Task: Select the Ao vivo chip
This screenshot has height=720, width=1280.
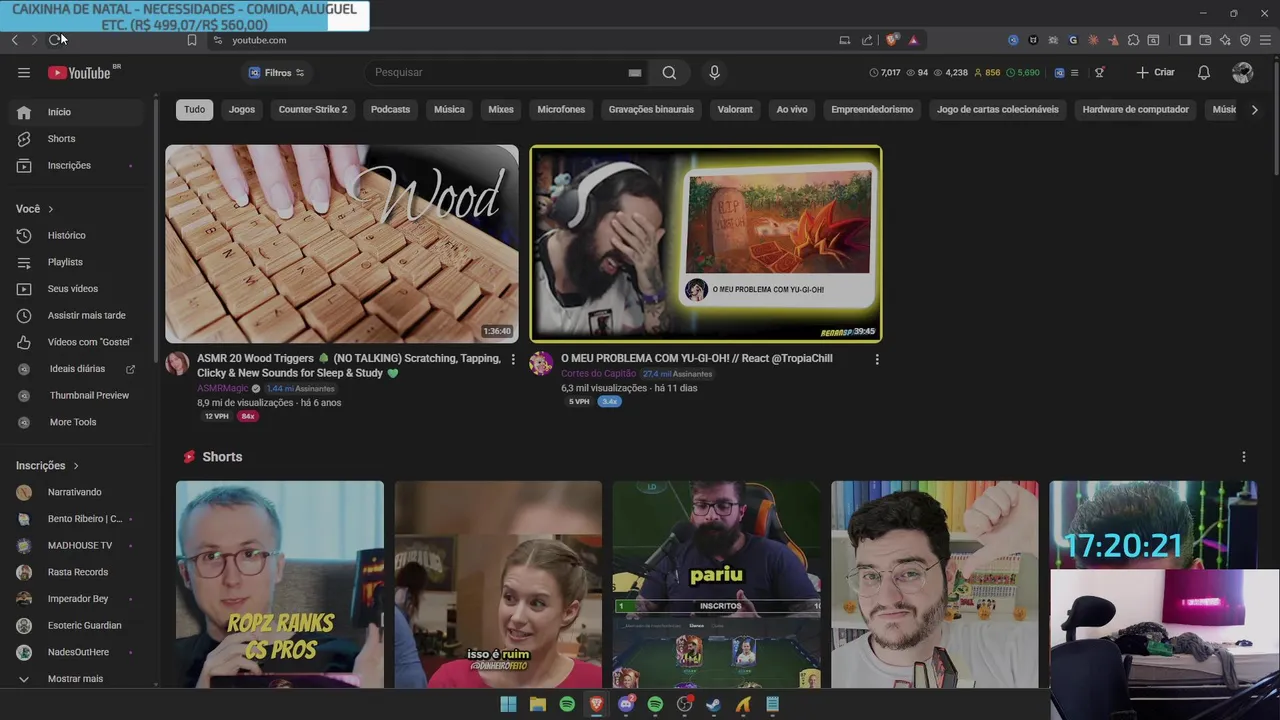Action: pyautogui.click(x=792, y=110)
